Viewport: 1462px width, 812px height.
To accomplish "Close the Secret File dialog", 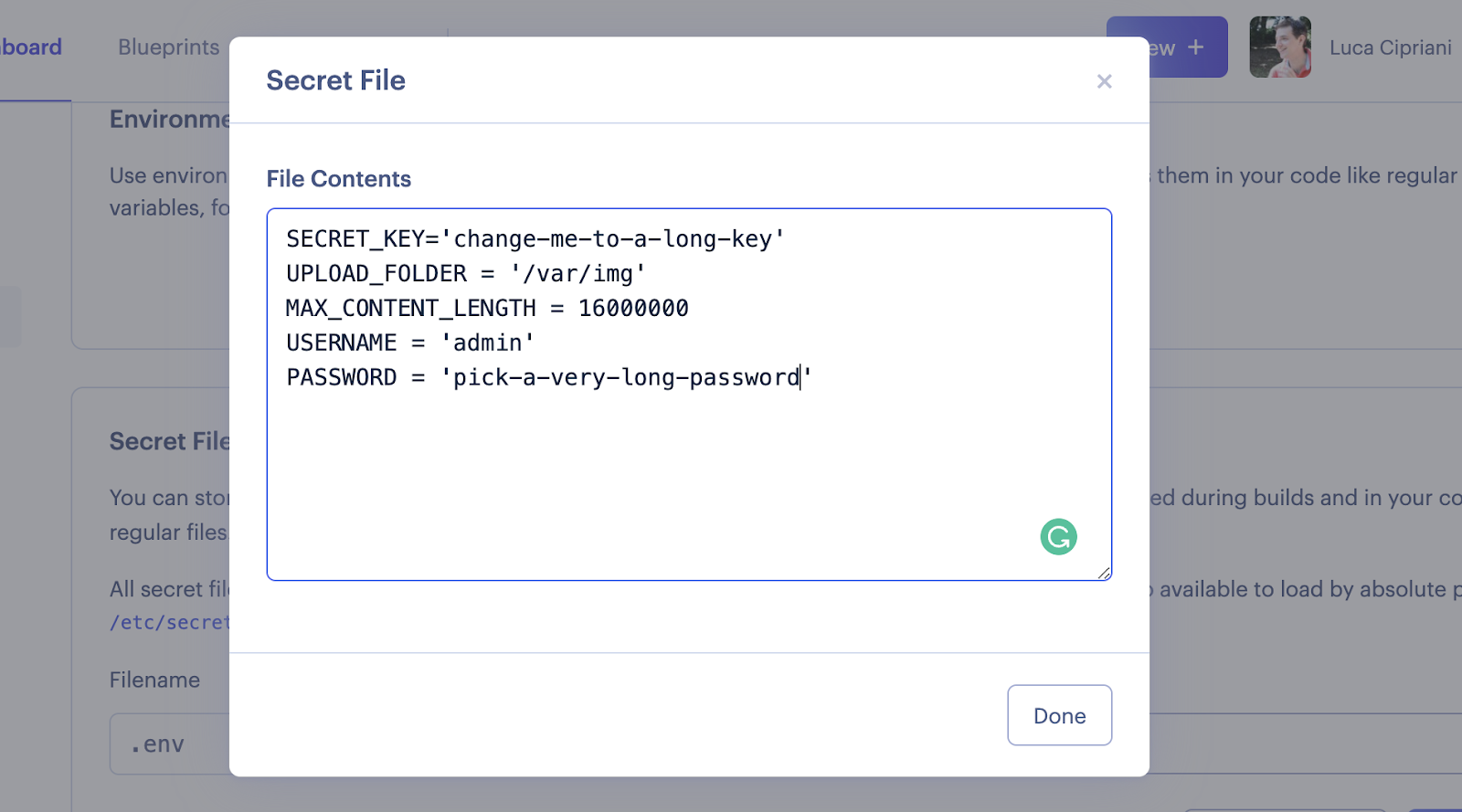I will pos(1104,81).
